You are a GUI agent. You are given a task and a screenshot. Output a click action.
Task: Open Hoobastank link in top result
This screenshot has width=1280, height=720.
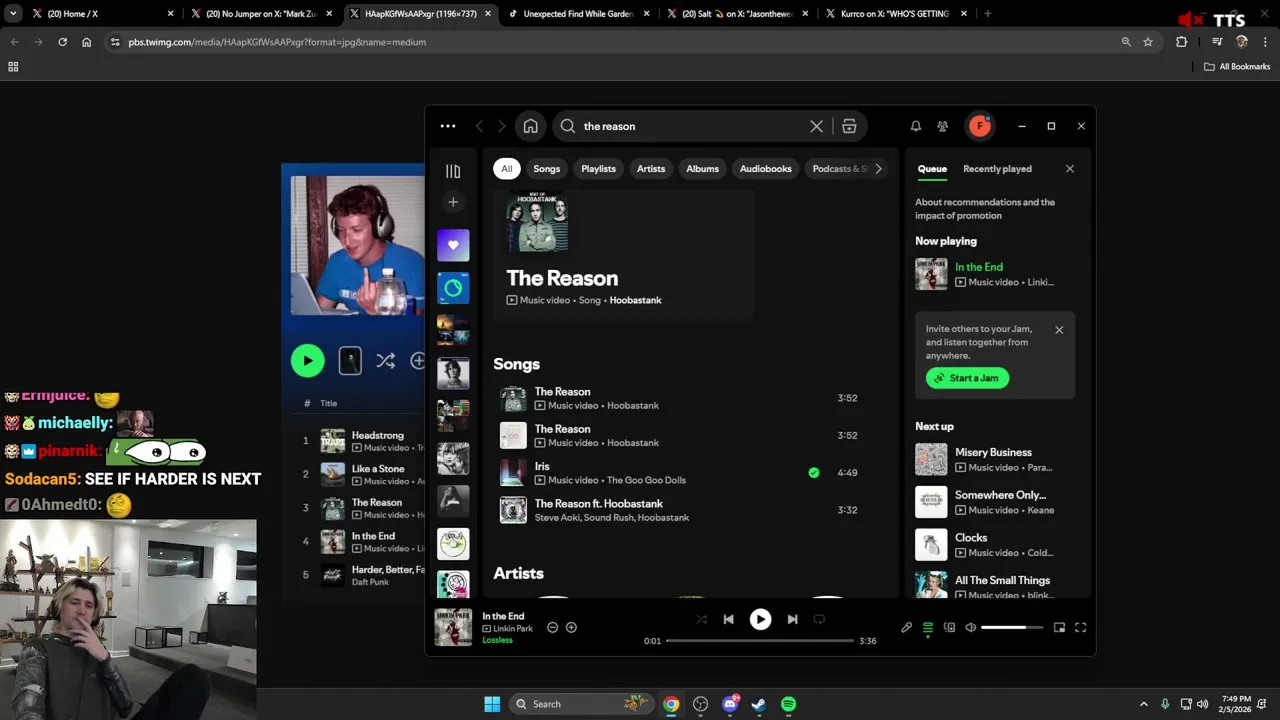635,300
